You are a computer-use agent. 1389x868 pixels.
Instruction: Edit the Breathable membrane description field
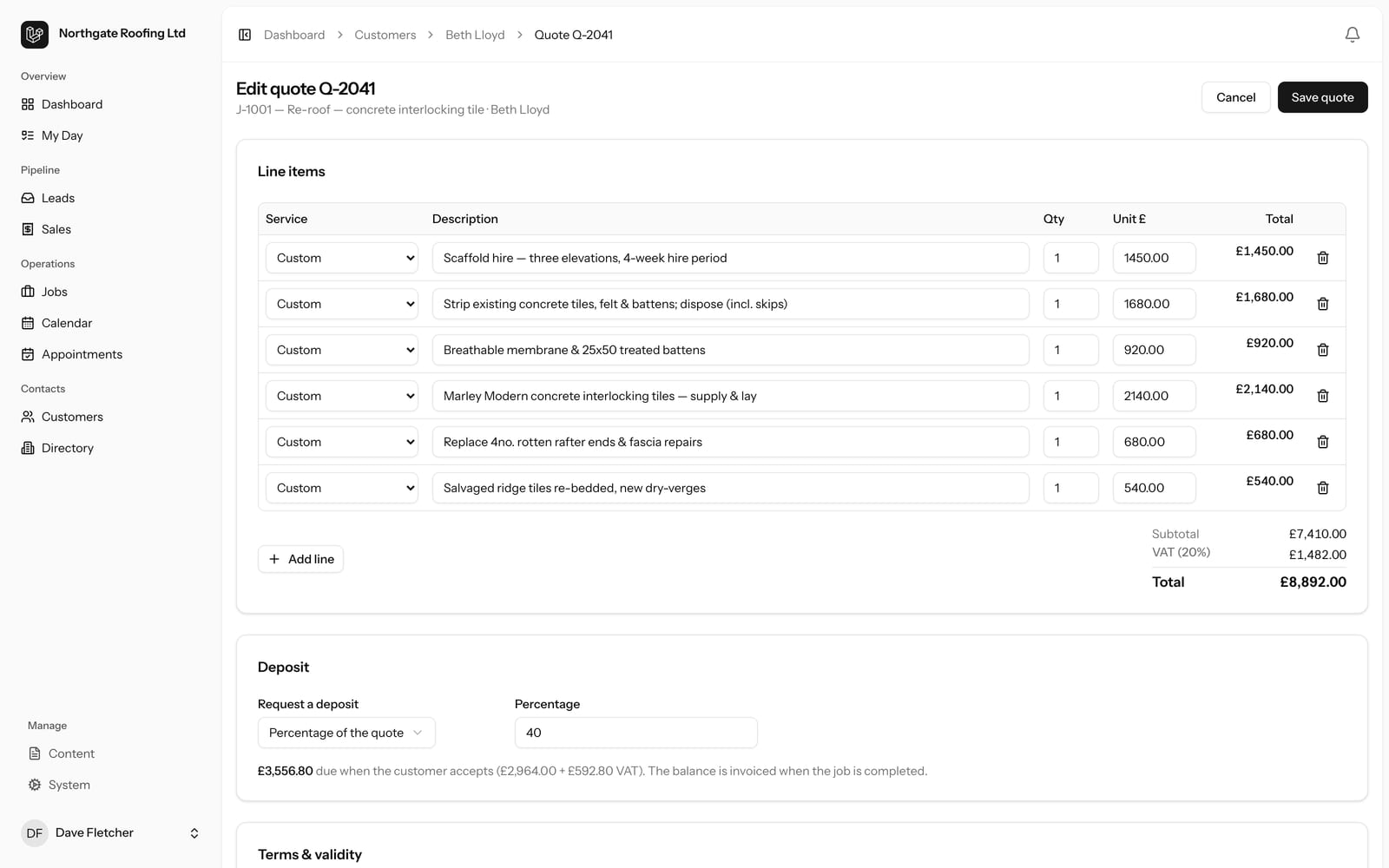pyautogui.click(x=731, y=350)
